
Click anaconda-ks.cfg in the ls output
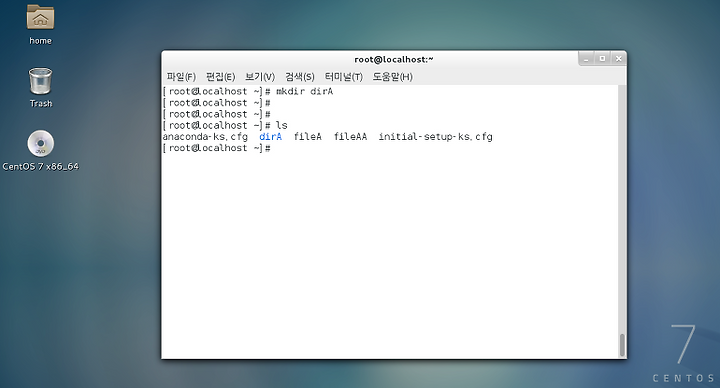pos(205,137)
